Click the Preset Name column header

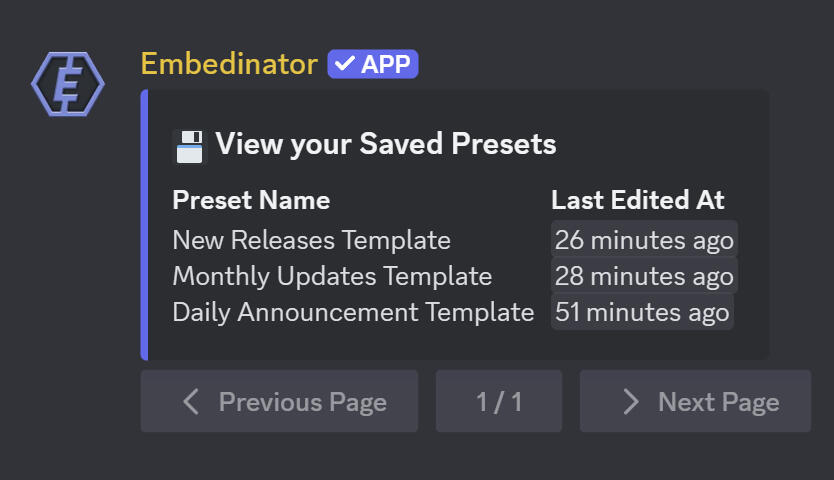(251, 201)
